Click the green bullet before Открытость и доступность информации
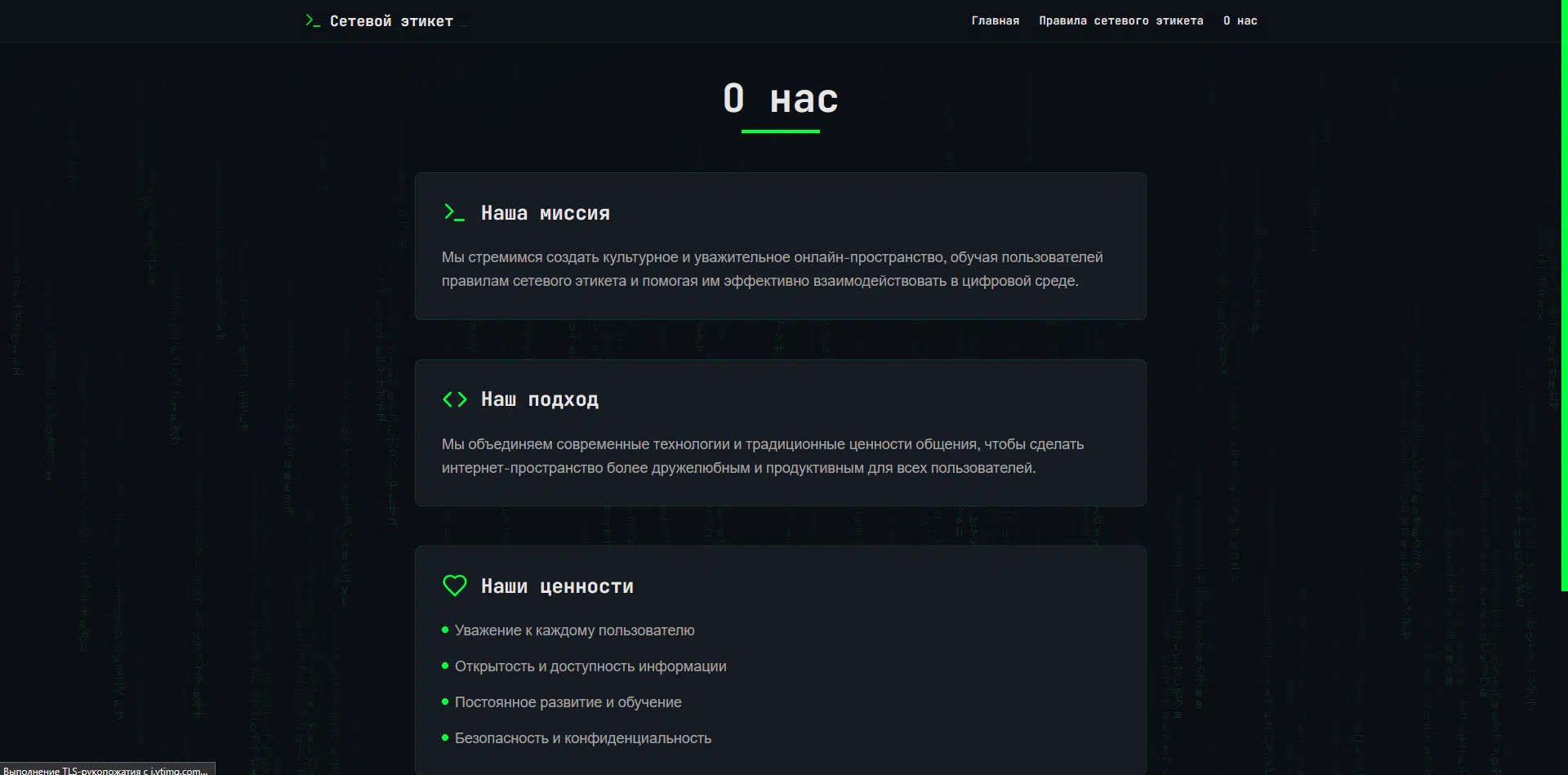The image size is (1568, 775). pos(445,666)
